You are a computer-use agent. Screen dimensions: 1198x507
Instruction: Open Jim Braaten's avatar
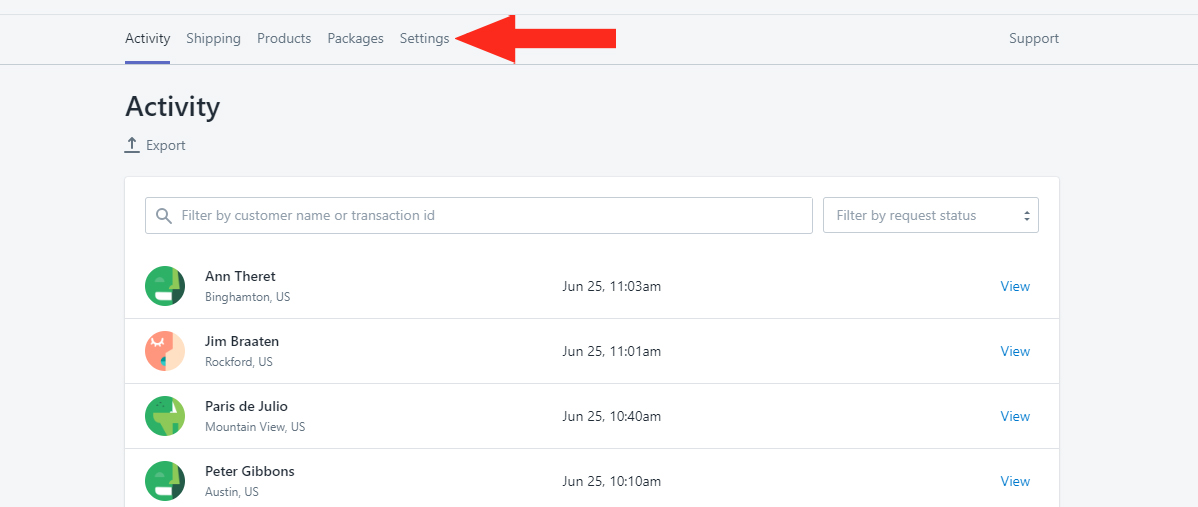pos(165,351)
